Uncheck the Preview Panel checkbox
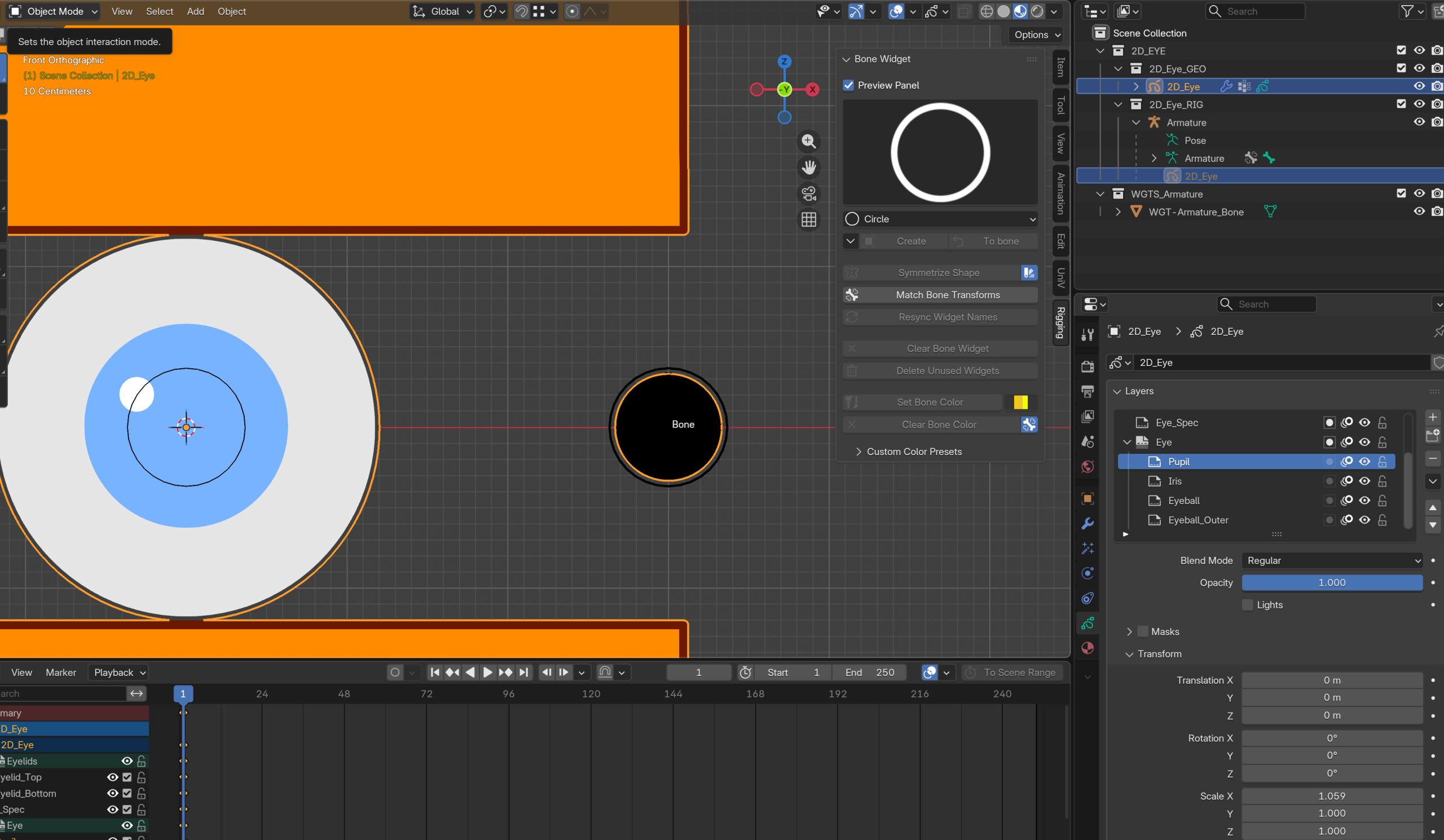 (849, 85)
